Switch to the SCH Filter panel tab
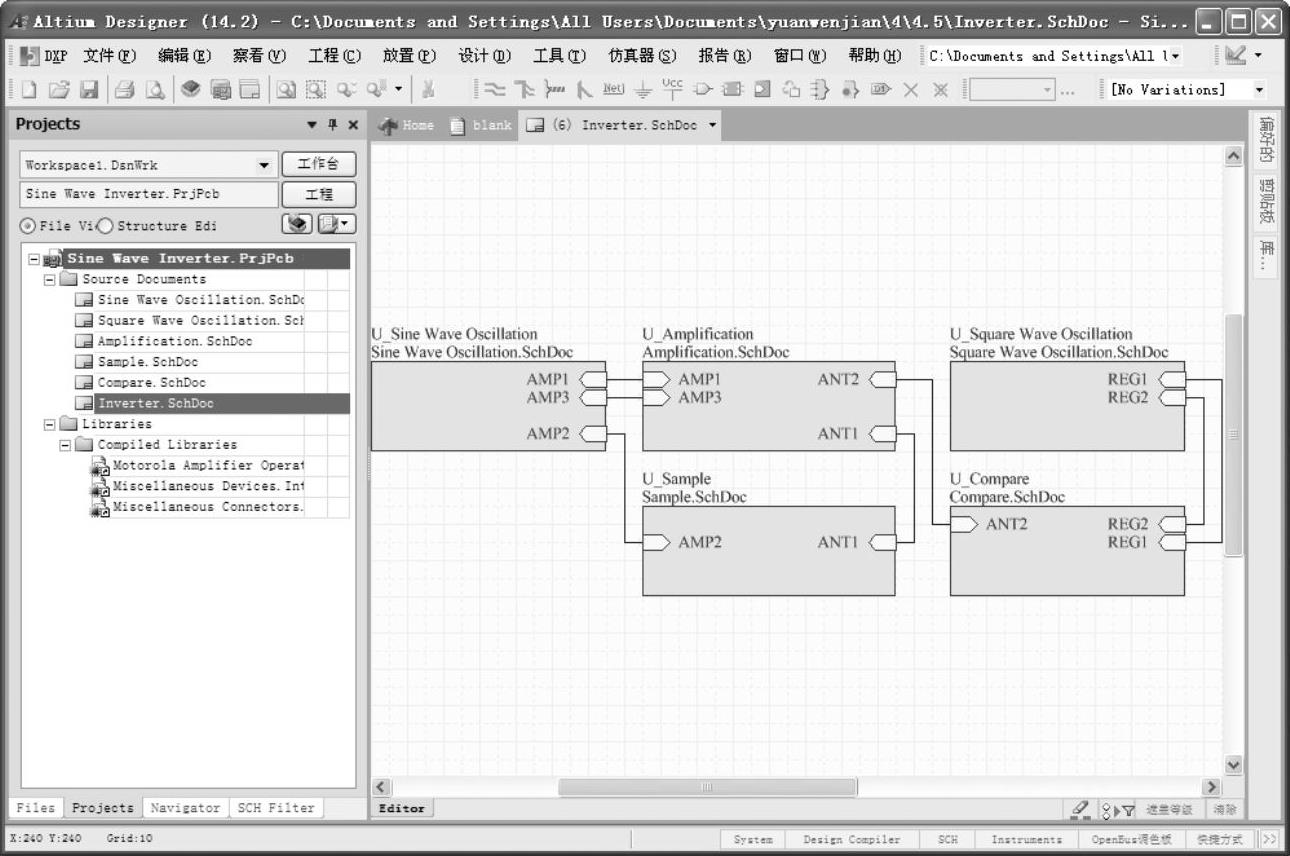Screen dimensions: 1290x856 point(276,808)
